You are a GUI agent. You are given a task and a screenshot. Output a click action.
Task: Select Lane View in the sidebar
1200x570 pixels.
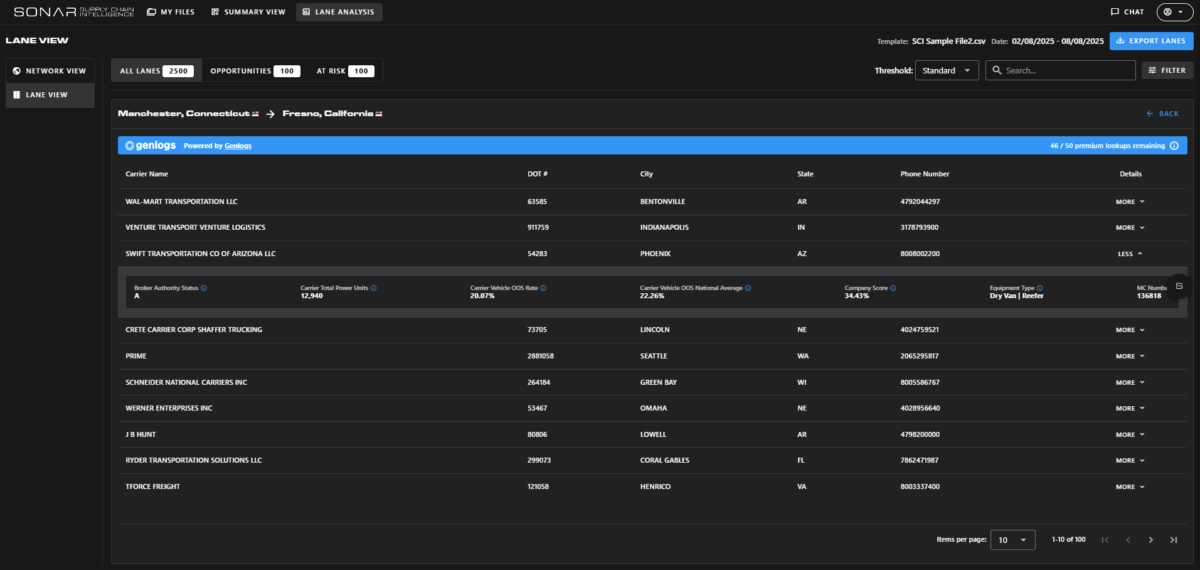[50, 95]
